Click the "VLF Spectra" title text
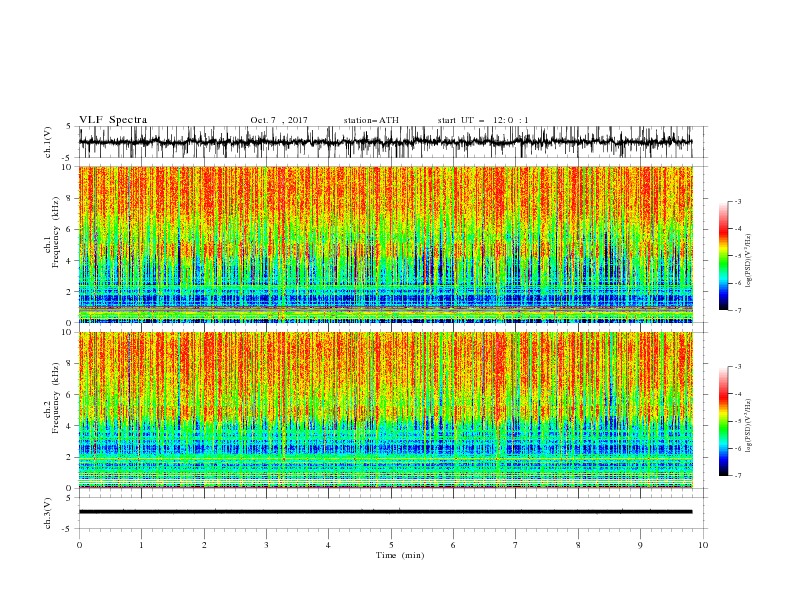The image size is (792, 612). [113, 120]
